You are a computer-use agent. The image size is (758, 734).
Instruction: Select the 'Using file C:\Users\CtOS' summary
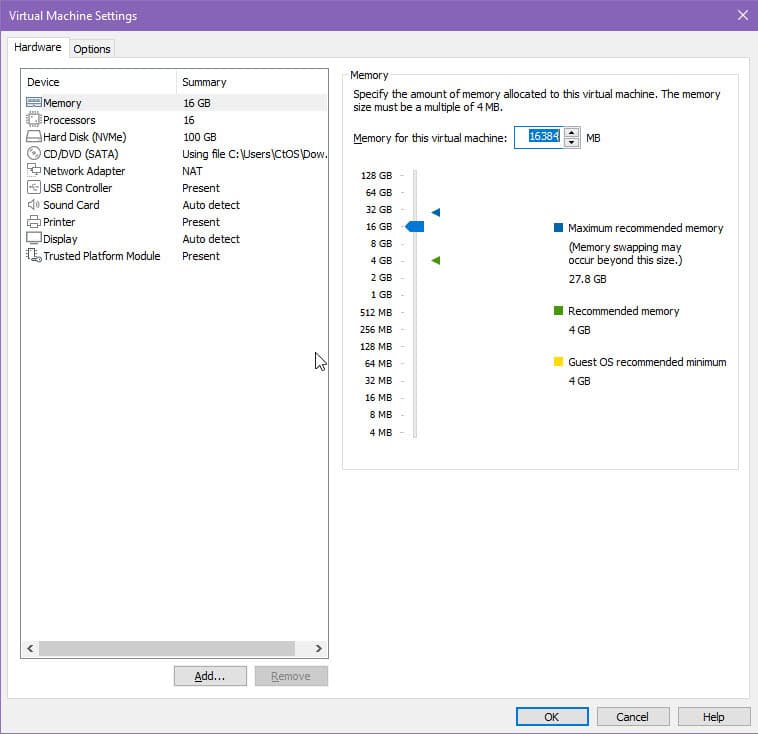click(x=255, y=154)
